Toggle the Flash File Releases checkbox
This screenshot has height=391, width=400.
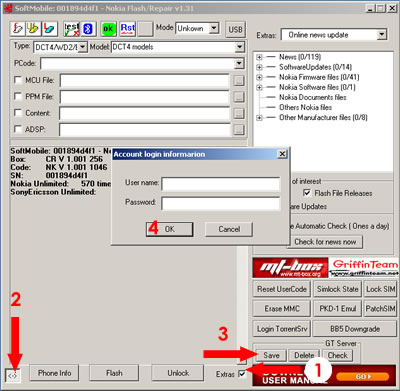[x=307, y=193]
